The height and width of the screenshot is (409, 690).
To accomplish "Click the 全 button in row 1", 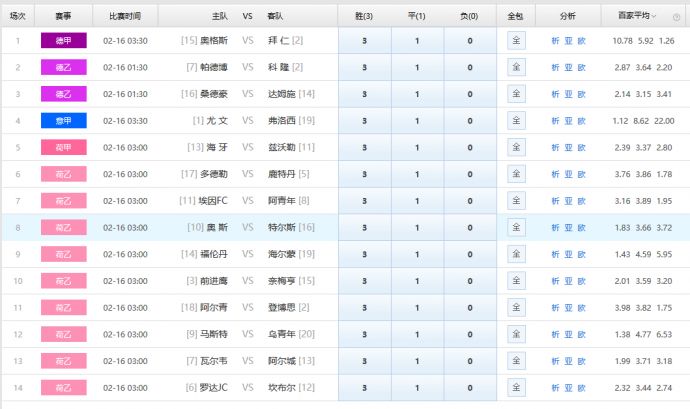I will (x=516, y=41).
